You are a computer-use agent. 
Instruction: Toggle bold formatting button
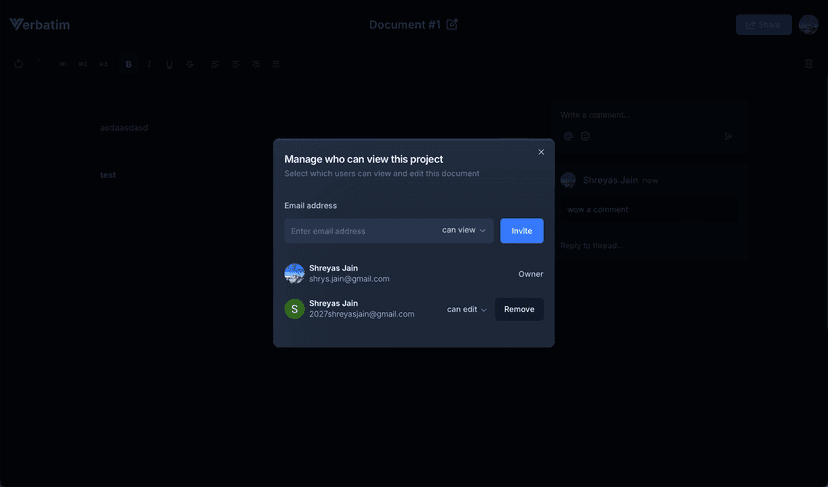tap(128, 64)
